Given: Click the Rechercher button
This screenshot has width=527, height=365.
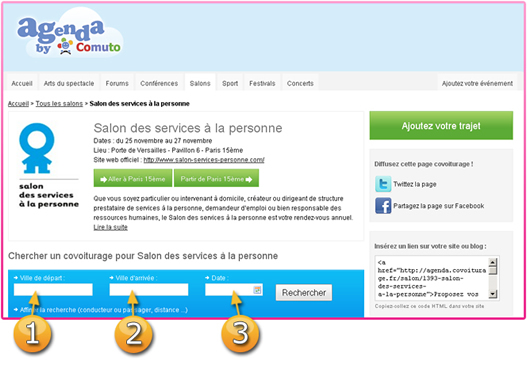Looking at the screenshot, I should coord(304,293).
